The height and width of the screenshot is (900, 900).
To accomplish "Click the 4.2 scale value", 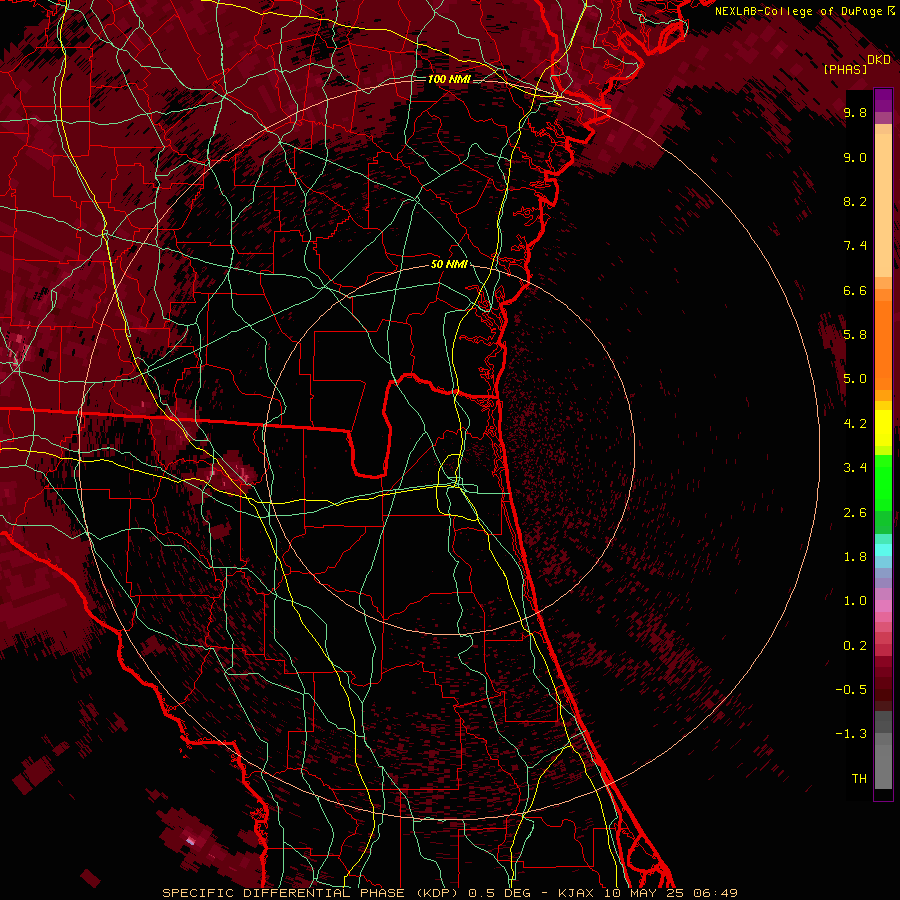I will pyautogui.click(x=855, y=424).
